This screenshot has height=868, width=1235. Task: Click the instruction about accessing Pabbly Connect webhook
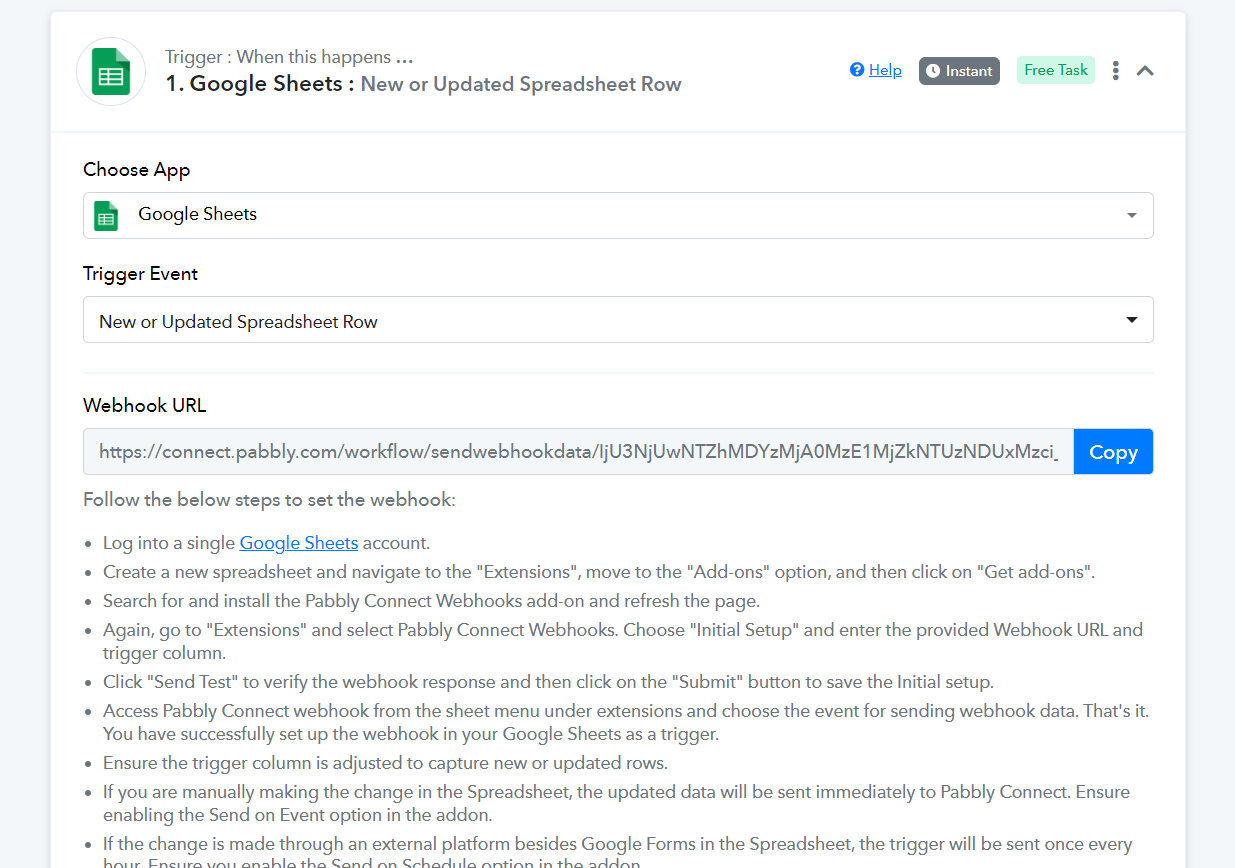click(626, 722)
